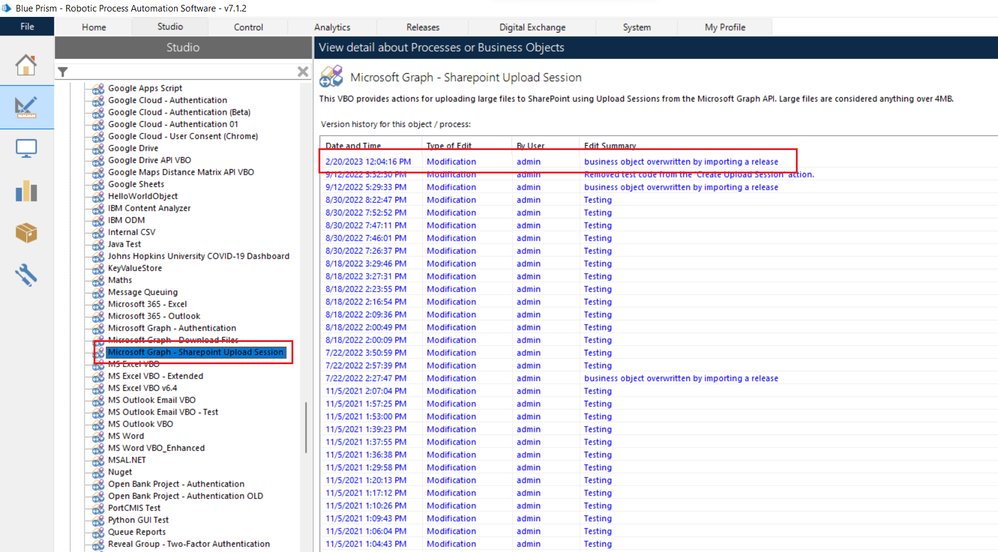The image size is (998, 552).
Task: Switch to the My Profile tab
Action: 724,27
